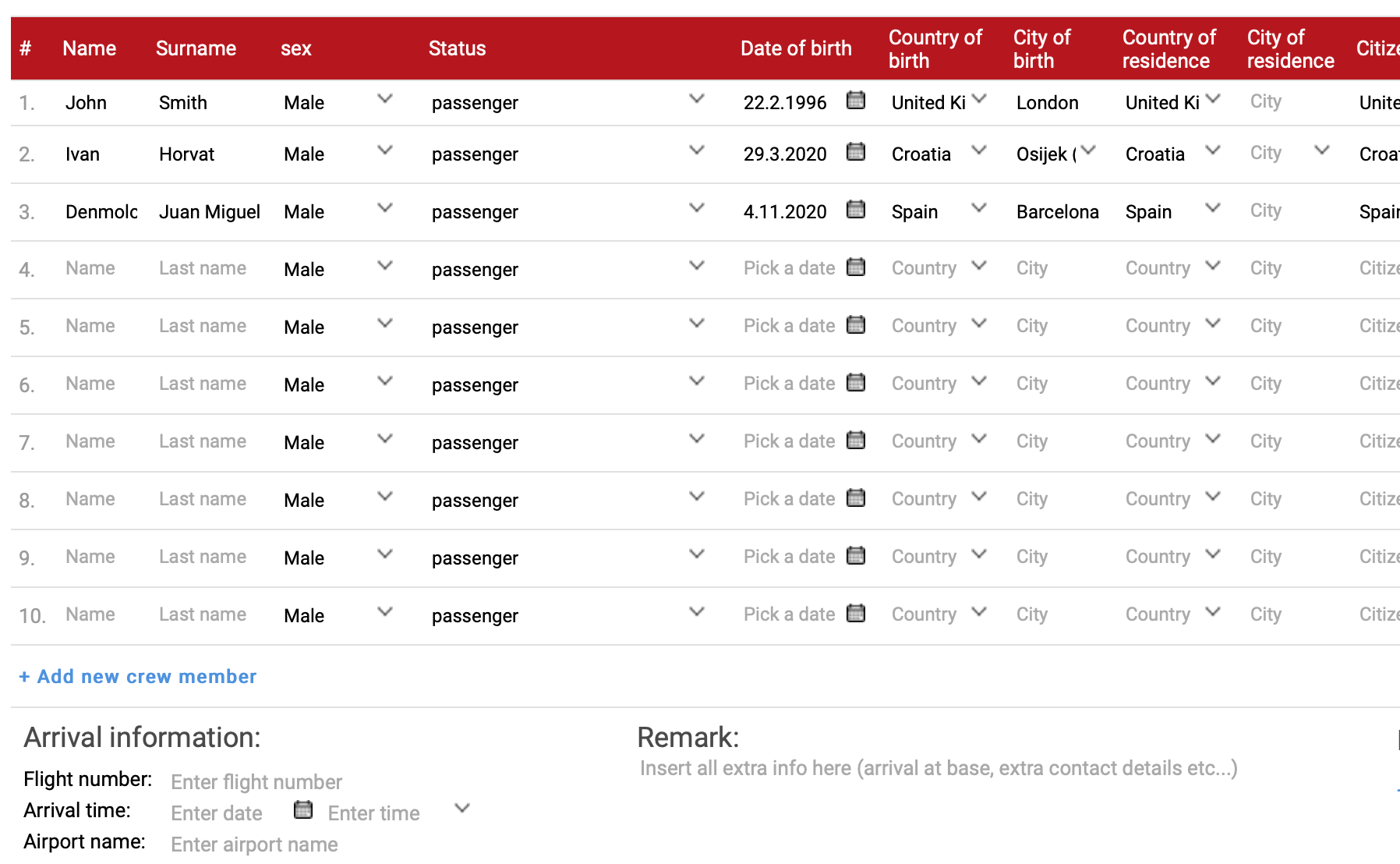Click Add new crew member link

tap(138, 677)
